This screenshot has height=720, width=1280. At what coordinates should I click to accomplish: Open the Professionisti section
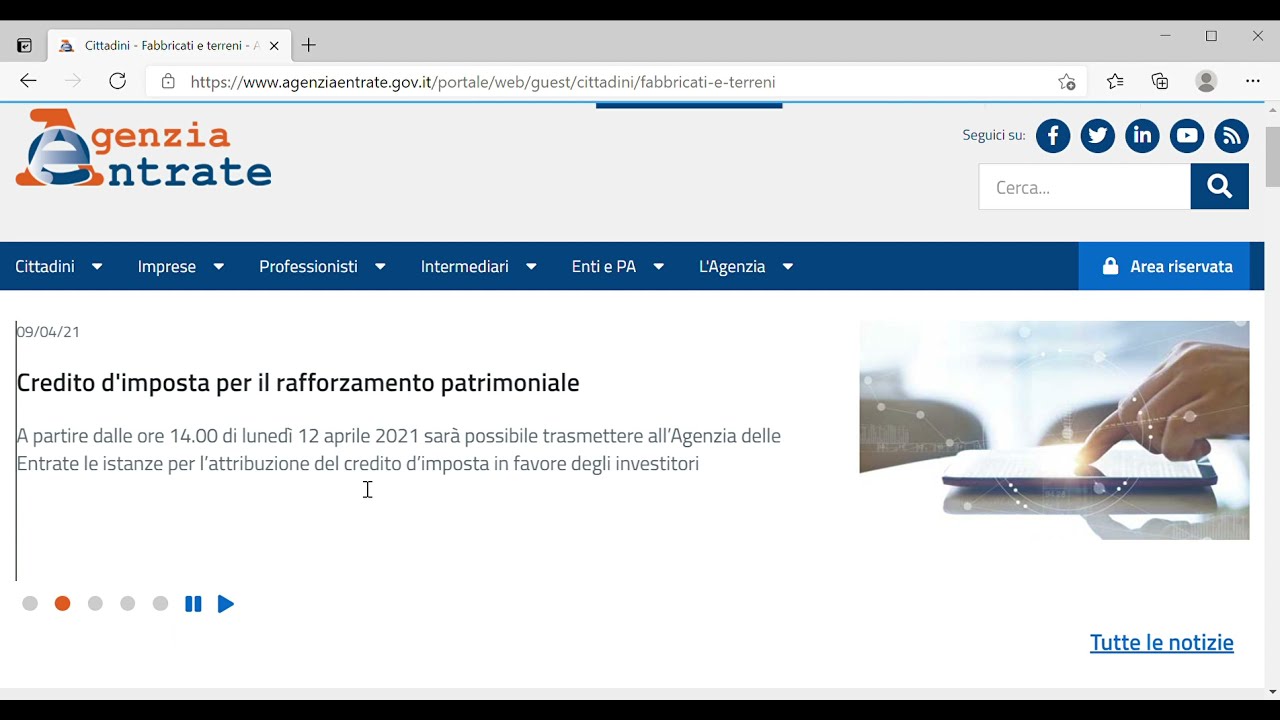(308, 266)
